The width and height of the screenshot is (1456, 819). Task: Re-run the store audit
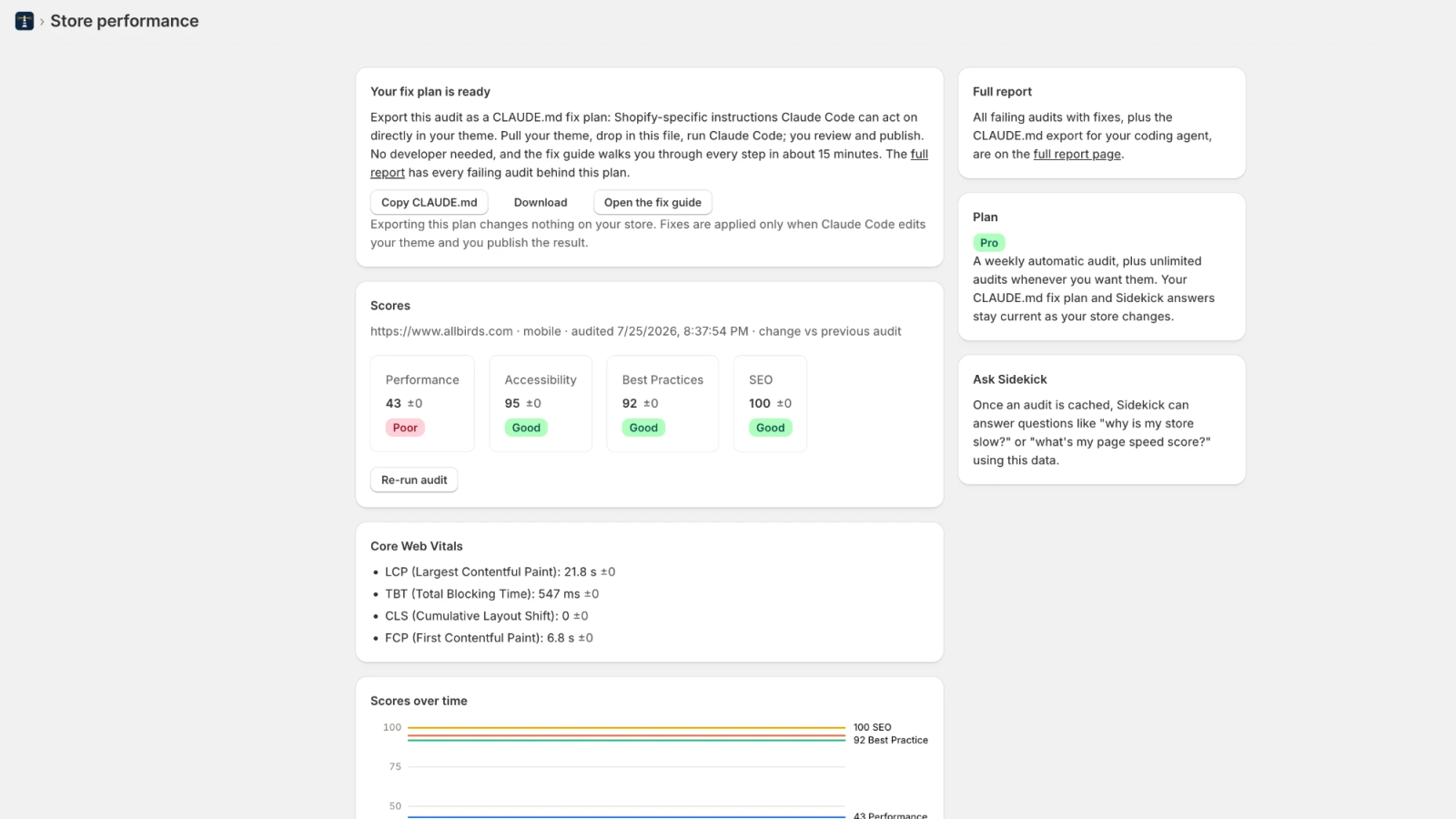tap(414, 480)
